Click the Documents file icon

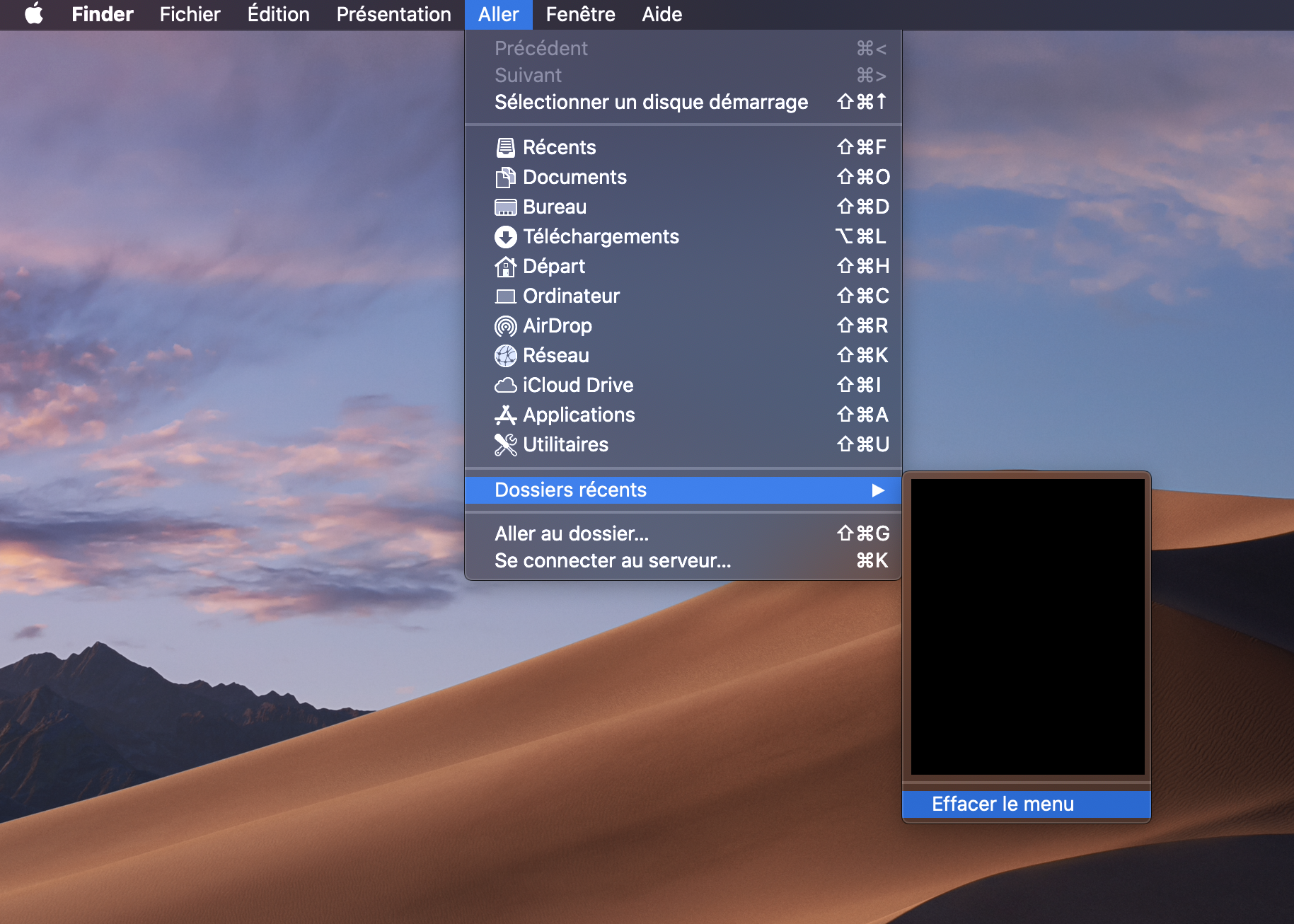pos(505,177)
